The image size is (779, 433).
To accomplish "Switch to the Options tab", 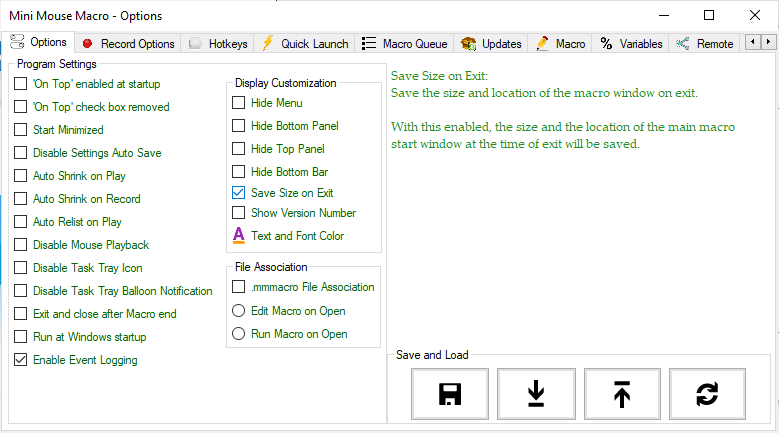I will pos(38,42).
